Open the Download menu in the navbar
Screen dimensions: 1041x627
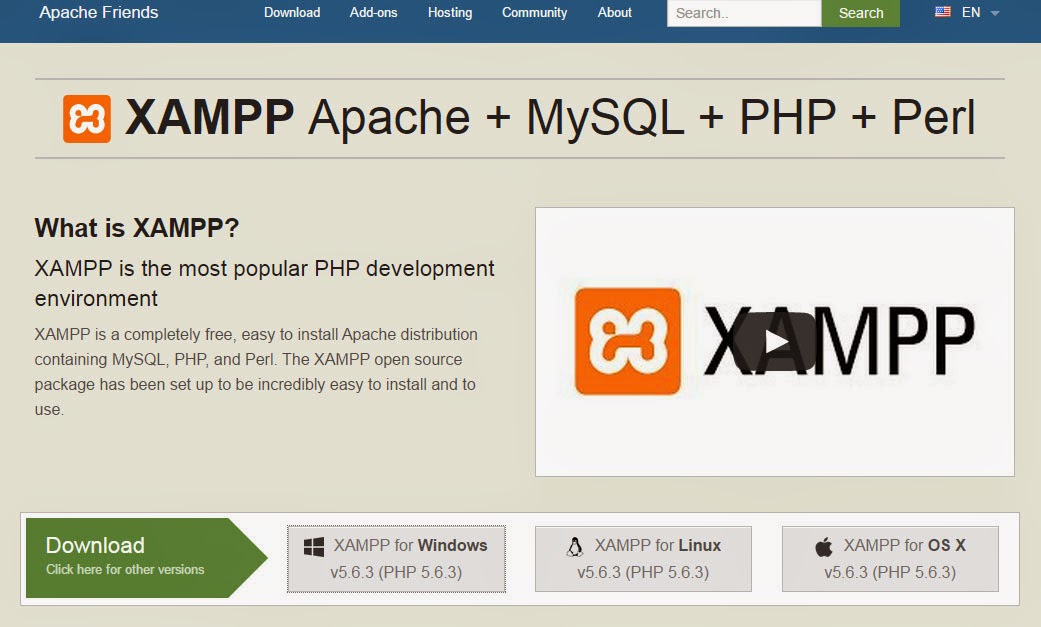click(x=291, y=13)
